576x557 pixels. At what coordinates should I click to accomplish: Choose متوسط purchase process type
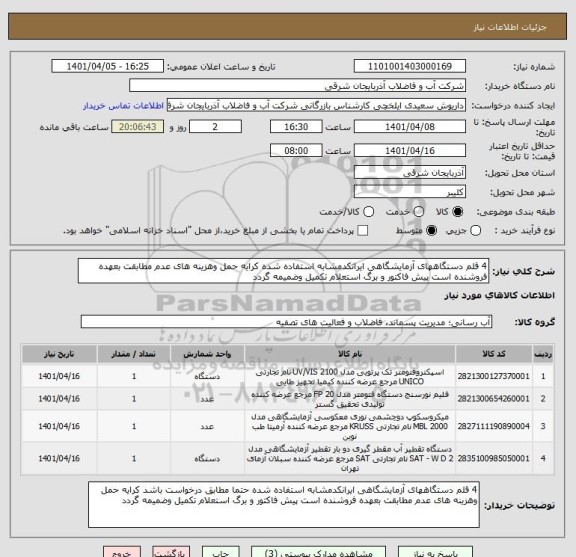pyautogui.click(x=431, y=231)
